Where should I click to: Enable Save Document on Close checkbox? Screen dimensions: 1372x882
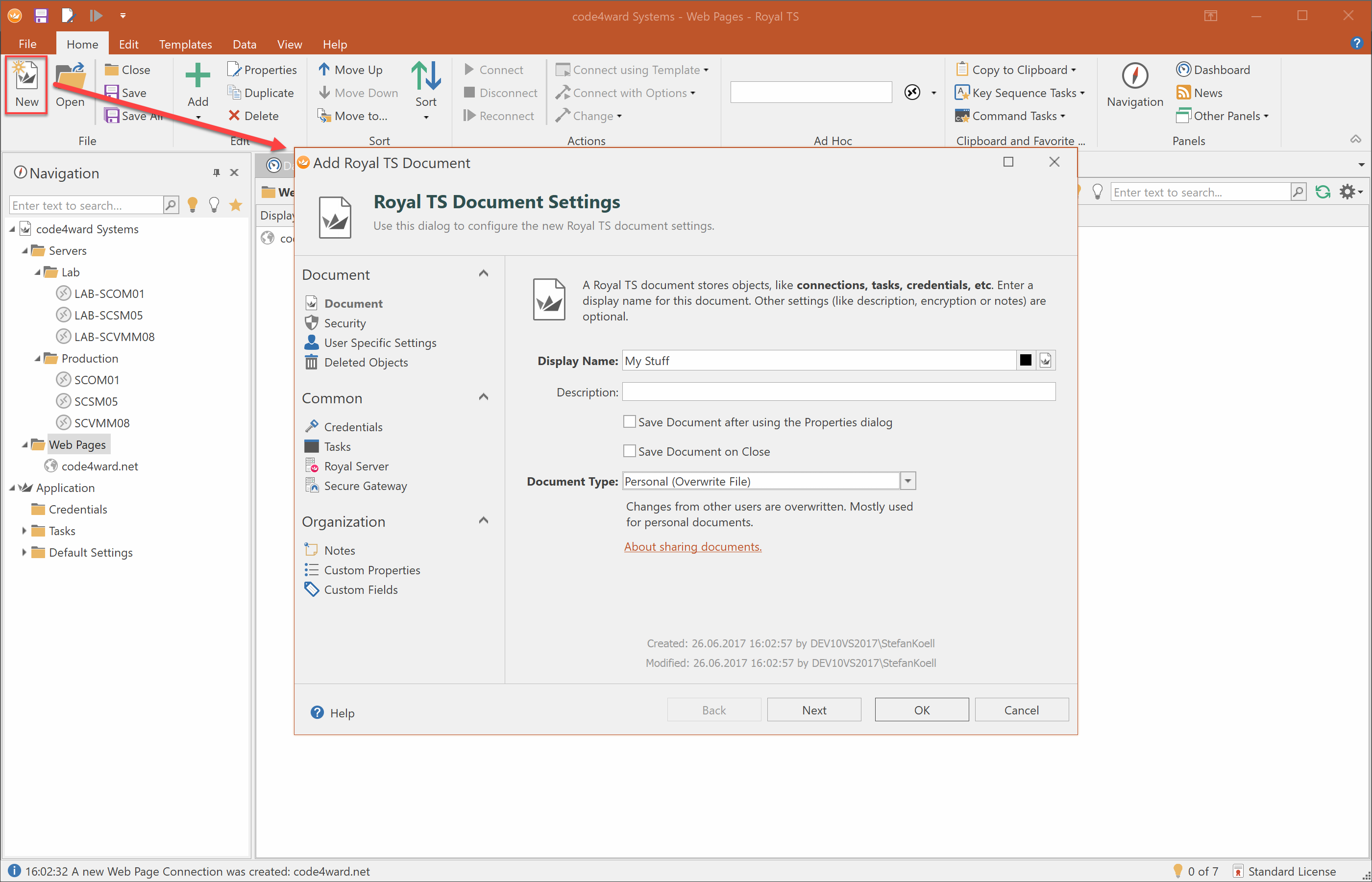click(x=629, y=451)
